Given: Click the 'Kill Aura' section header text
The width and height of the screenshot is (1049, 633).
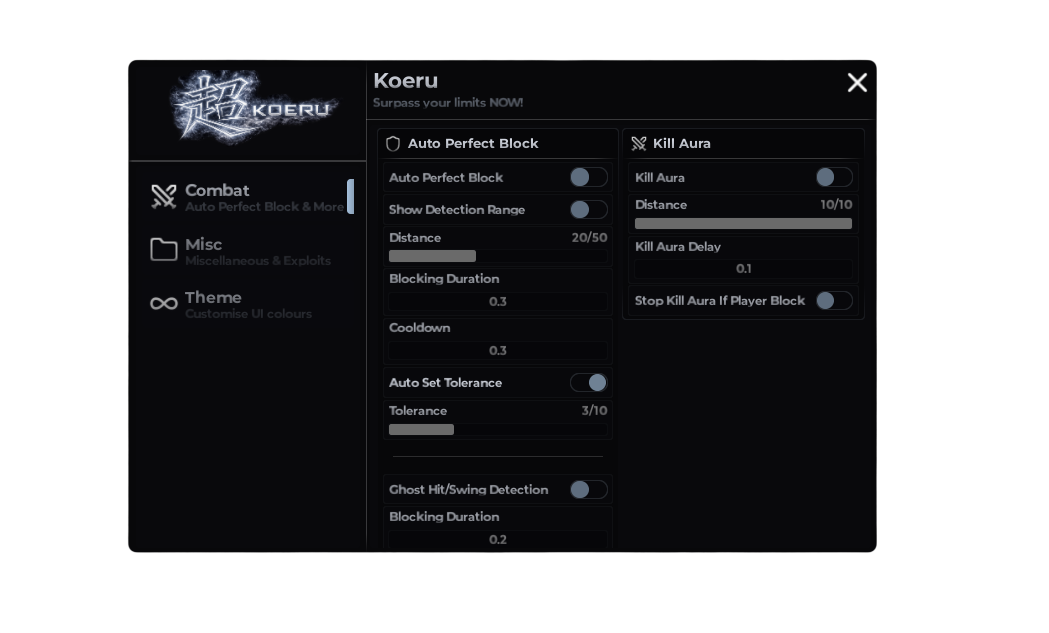Looking at the screenshot, I should point(682,144).
